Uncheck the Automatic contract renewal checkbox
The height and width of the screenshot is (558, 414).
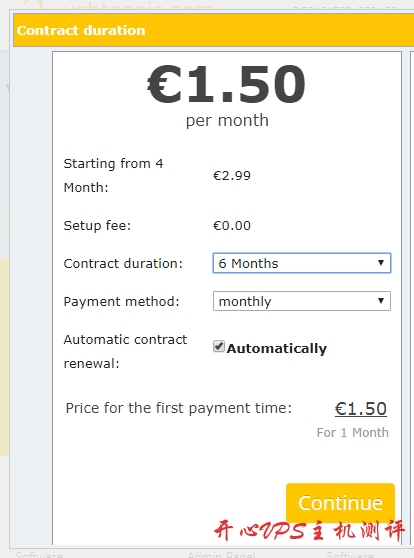pyautogui.click(x=219, y=346)
